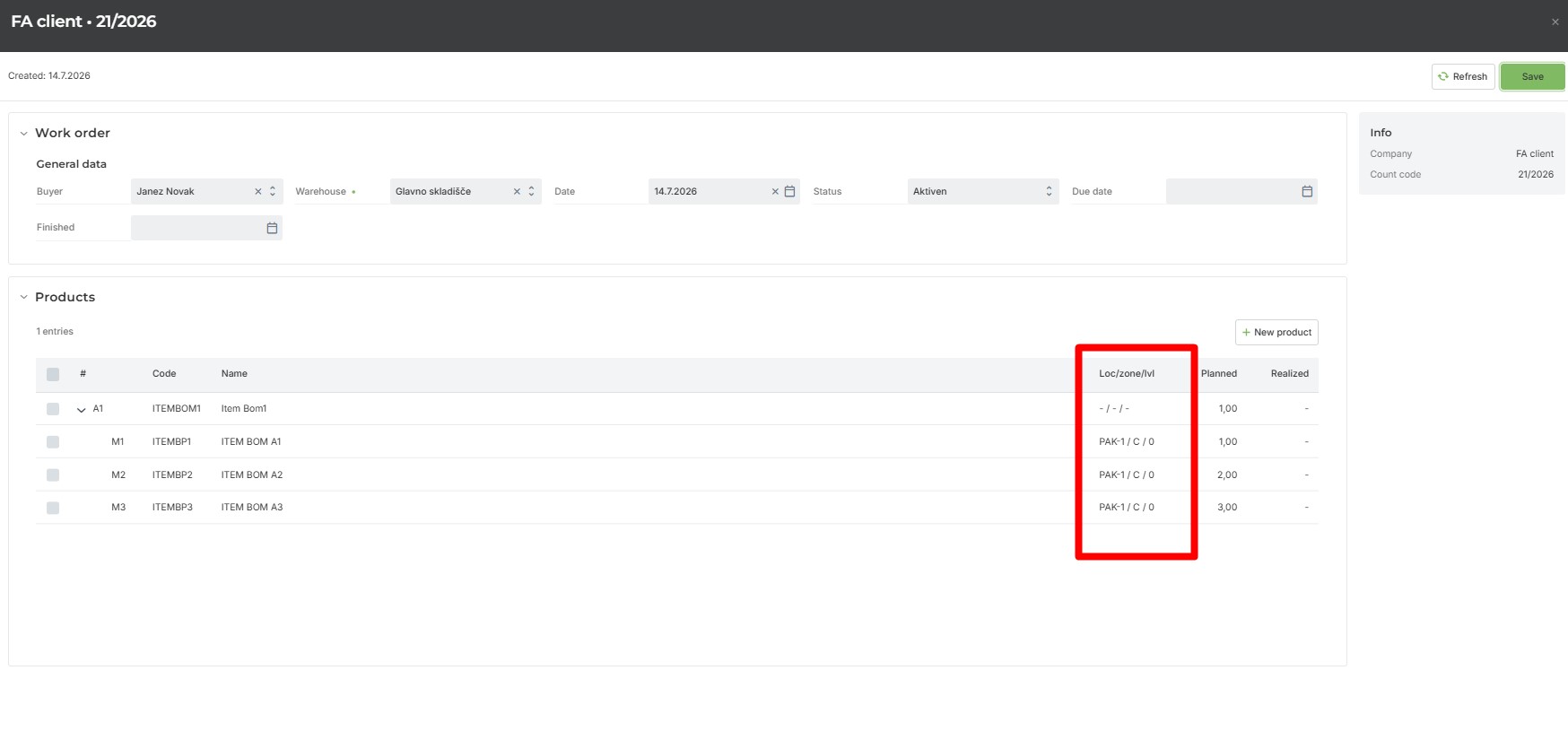Open the Buyer dropdown arrows
This screenshot has width=1568, height=740.
coord(273,192)
